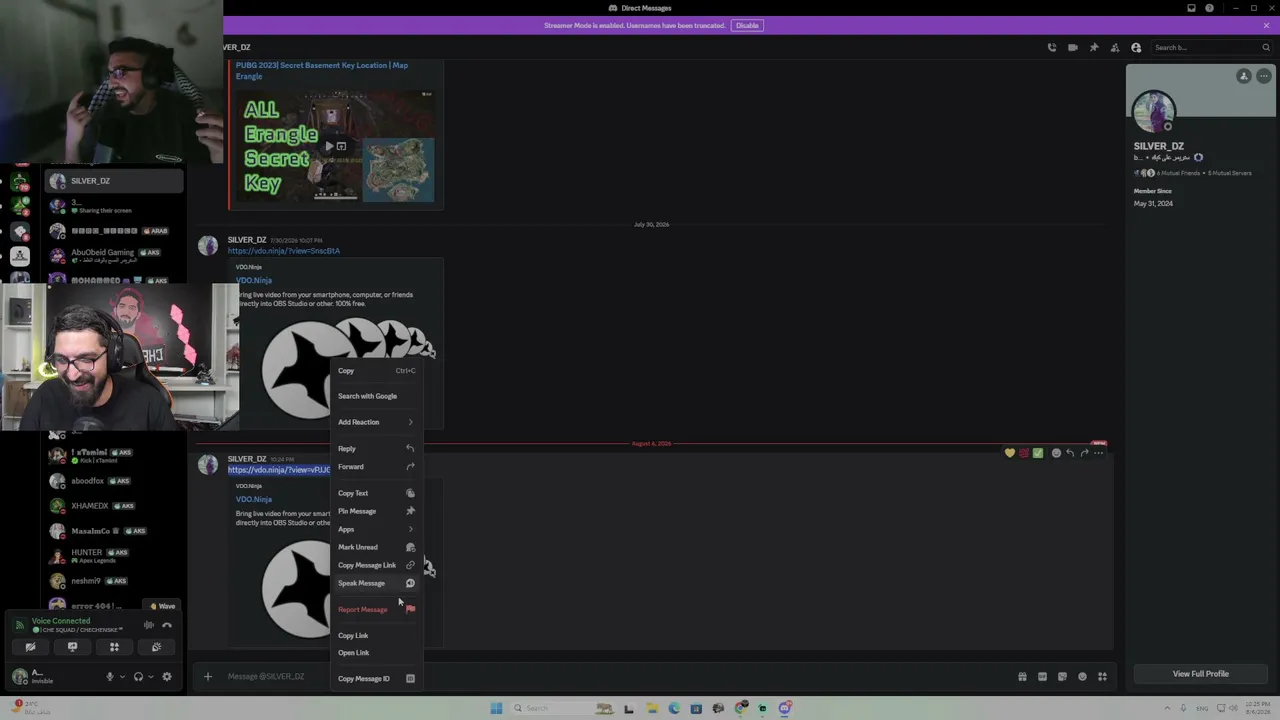The image size is (1280, 720).
Task: Search in the DM search box
Action: (1210, 47)
